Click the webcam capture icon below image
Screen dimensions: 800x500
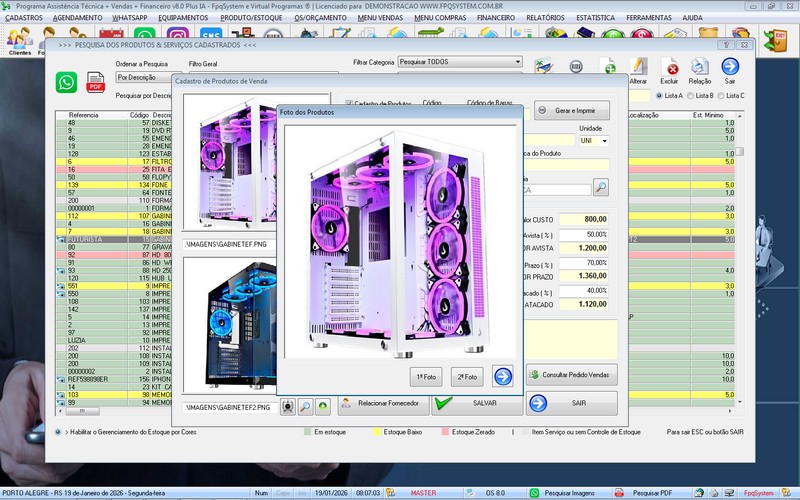tap(287, 405)
